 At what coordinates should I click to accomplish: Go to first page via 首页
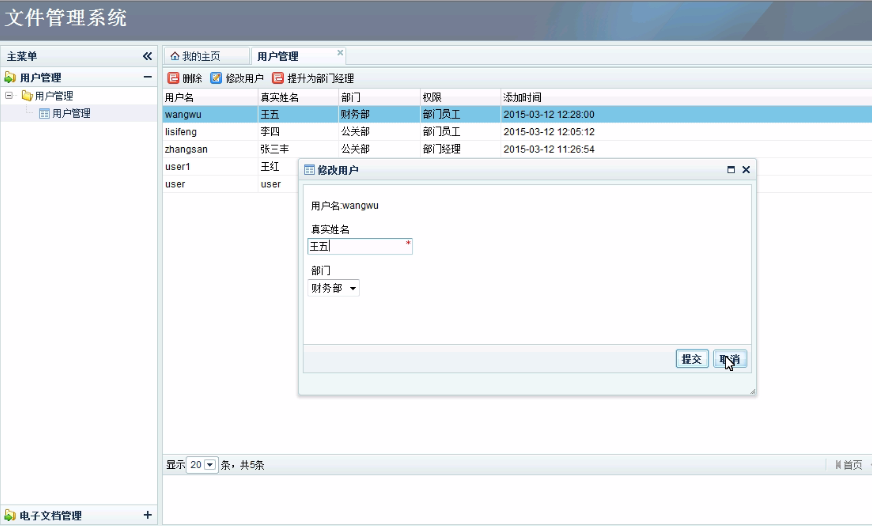pyautogui.click(x=849, y=465)
